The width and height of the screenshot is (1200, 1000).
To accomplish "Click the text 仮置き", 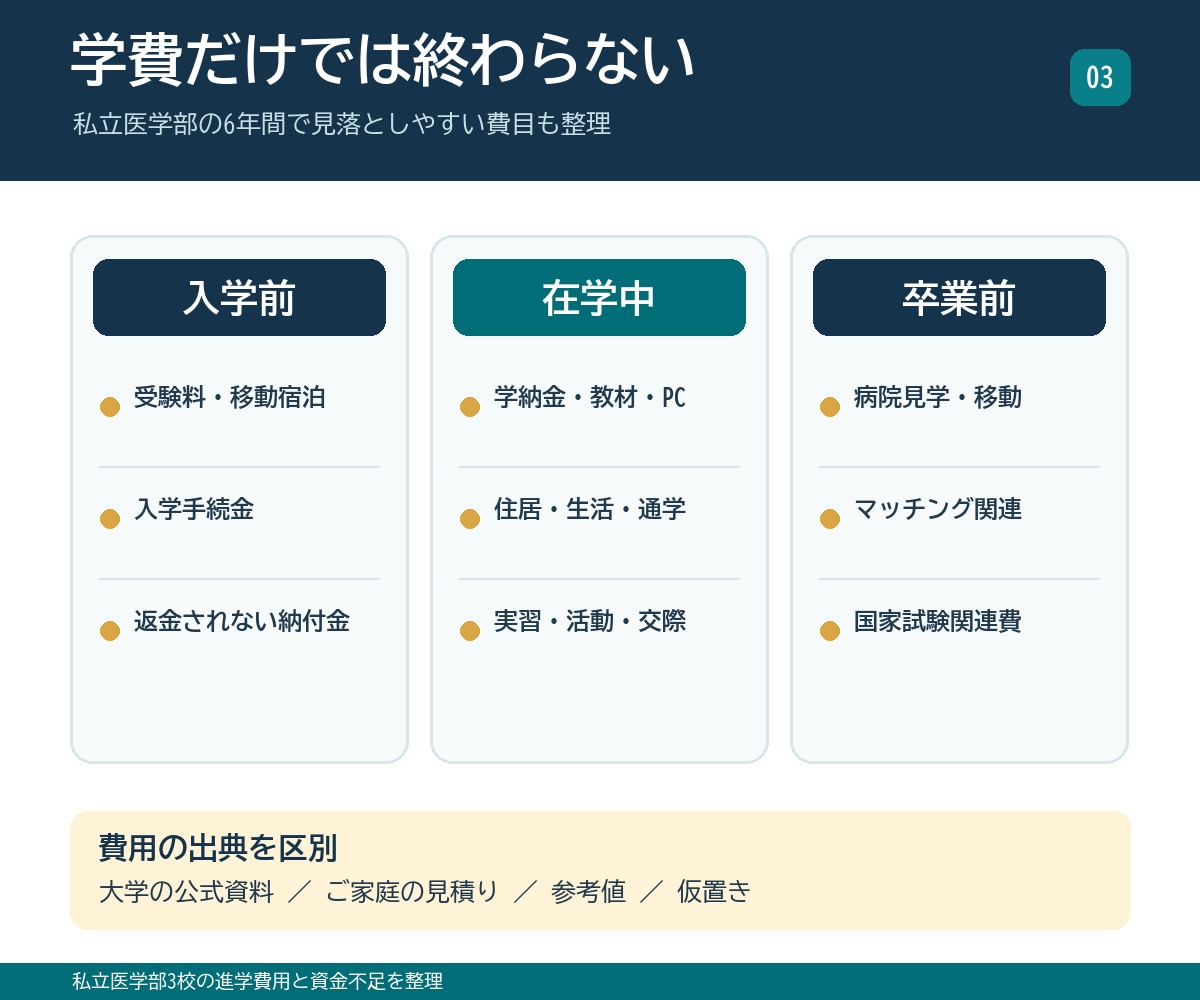I will (713, 892).
